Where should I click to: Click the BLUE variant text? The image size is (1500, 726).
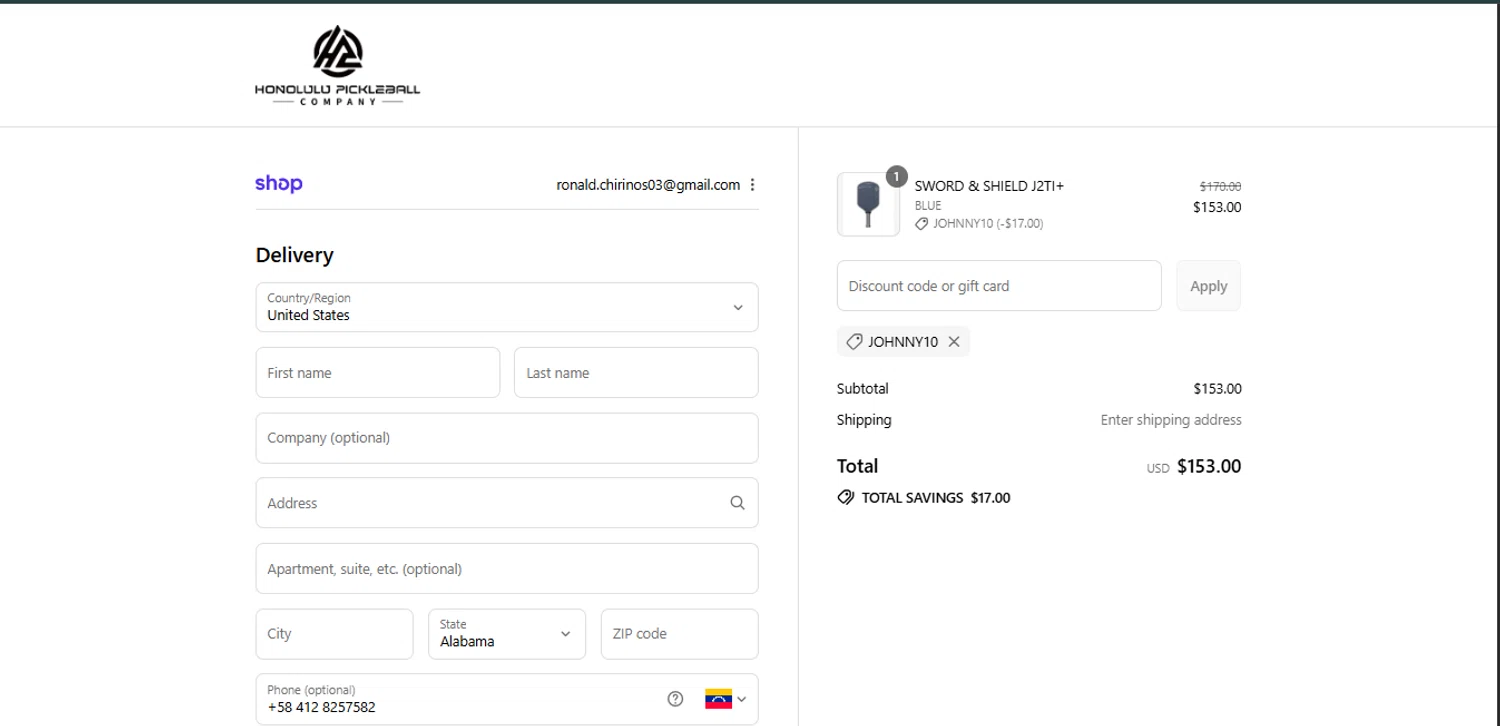[x=928, y=206]
